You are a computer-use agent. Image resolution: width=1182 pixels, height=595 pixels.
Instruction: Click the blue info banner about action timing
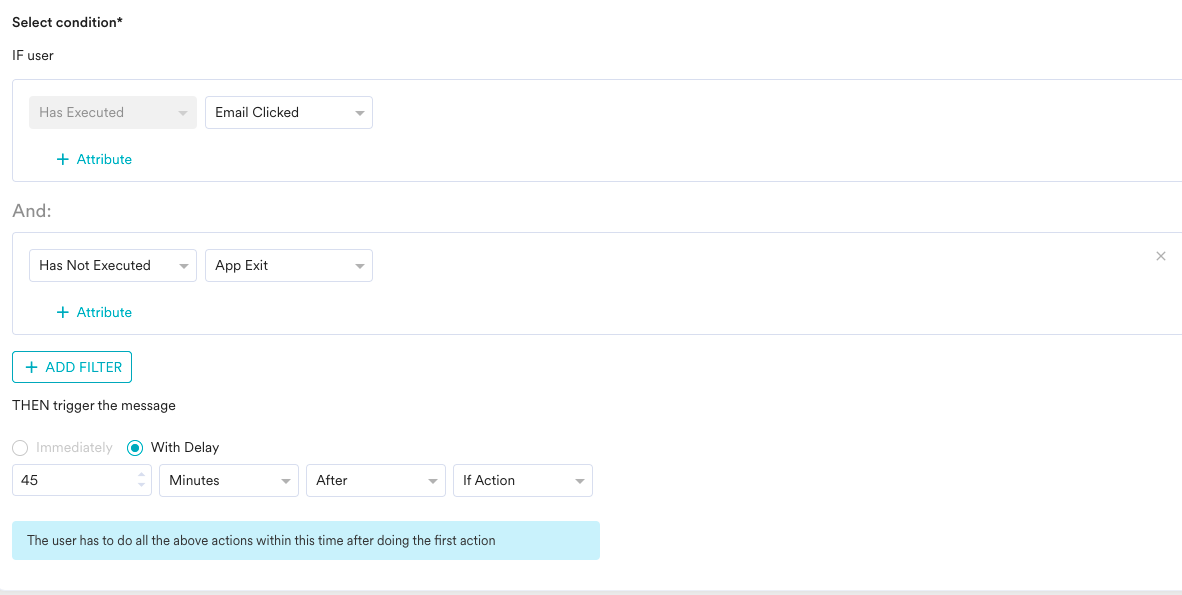[x=306, y=541]
